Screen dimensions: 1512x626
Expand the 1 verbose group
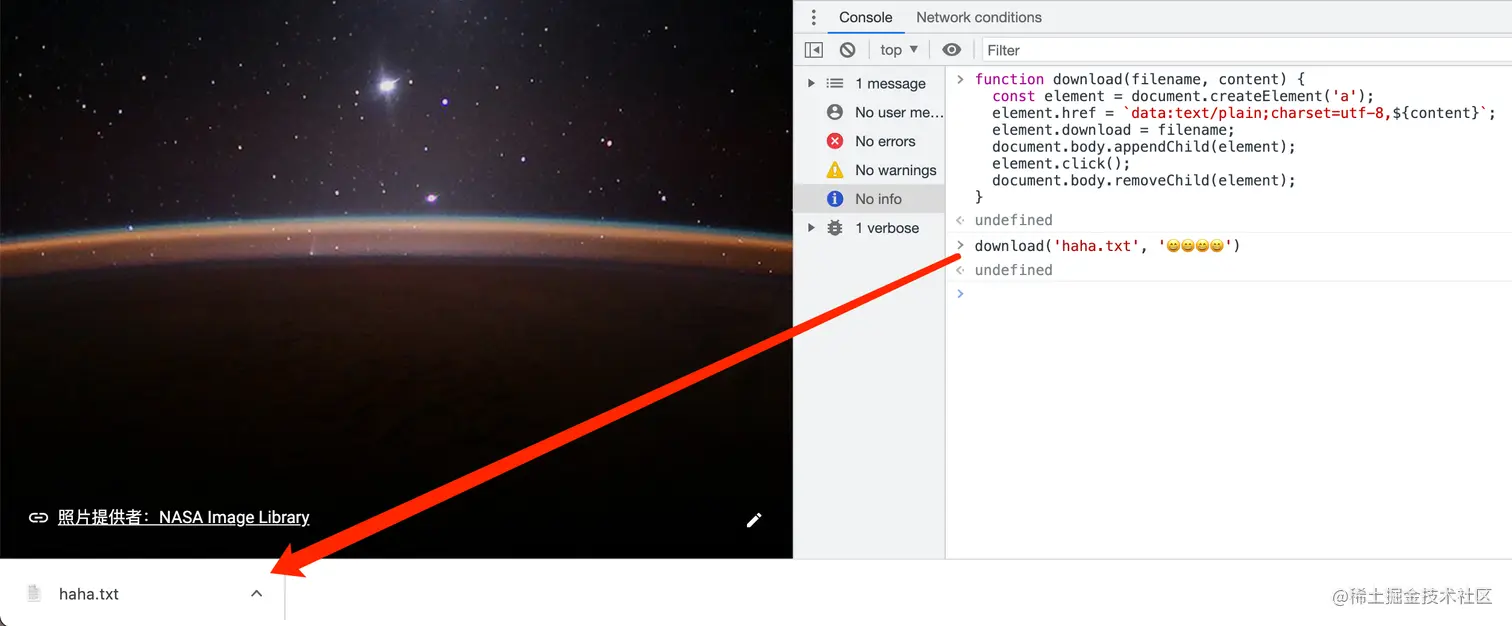pyautogui.click(x=811, y=228)
